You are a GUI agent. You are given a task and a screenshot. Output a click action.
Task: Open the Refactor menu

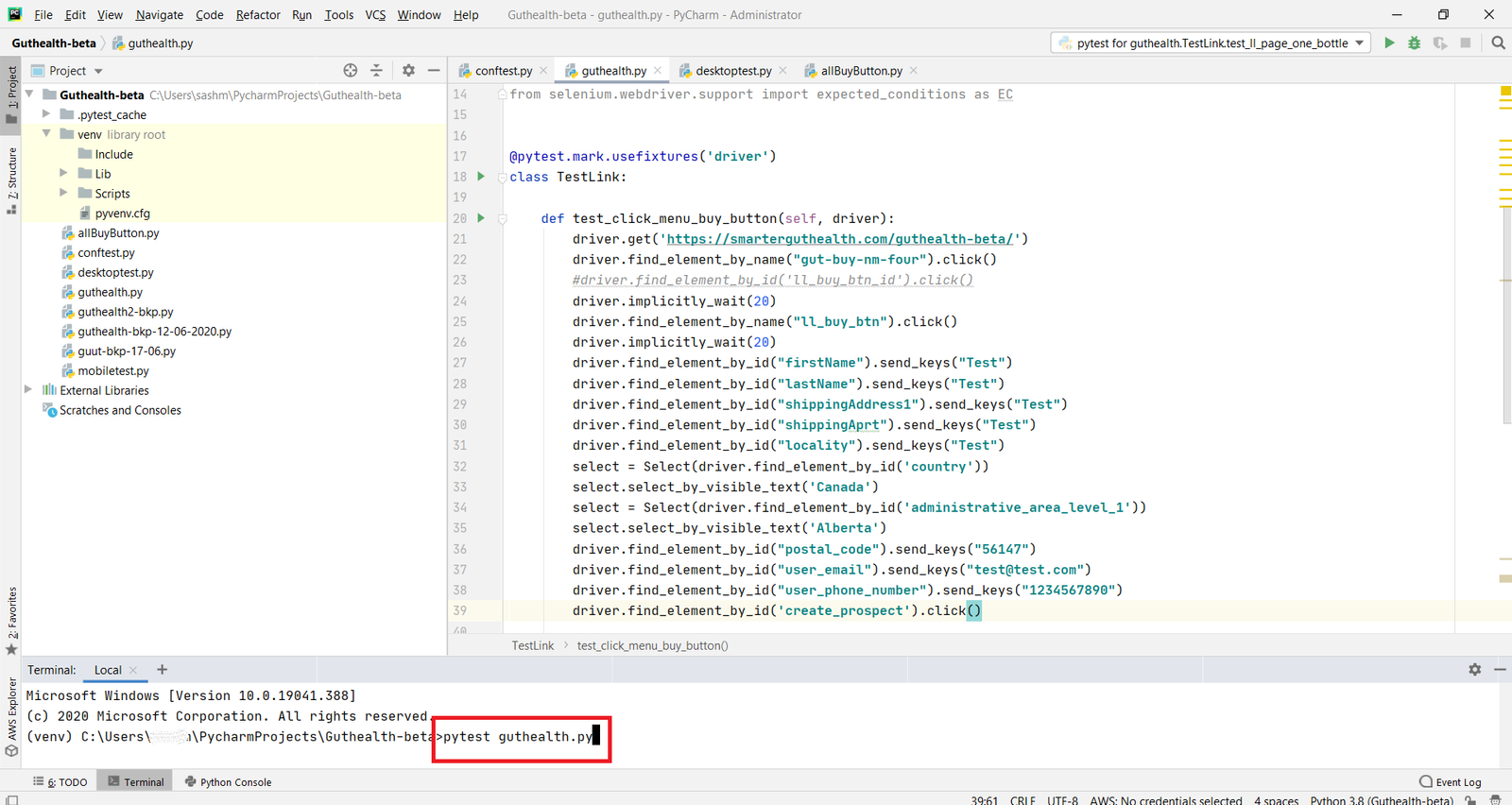pyautogui.click(x=258, y=14)
